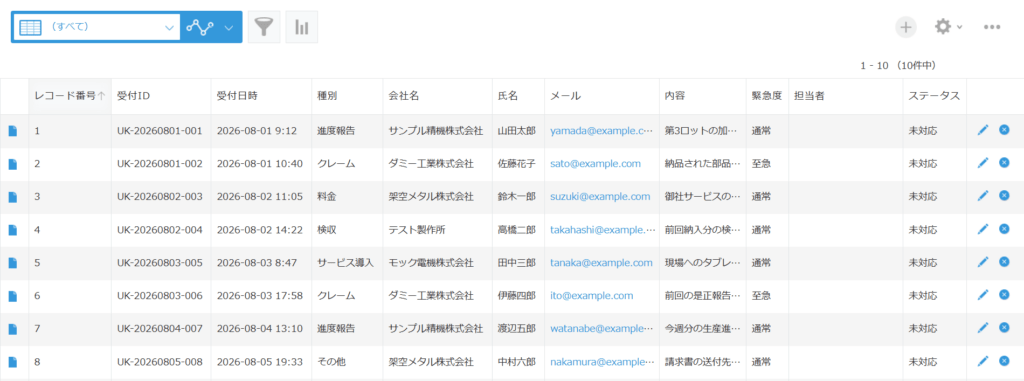Delete record 3 with the x icon
This screenshot has width=1024, height=381.
pos(1004,196)
